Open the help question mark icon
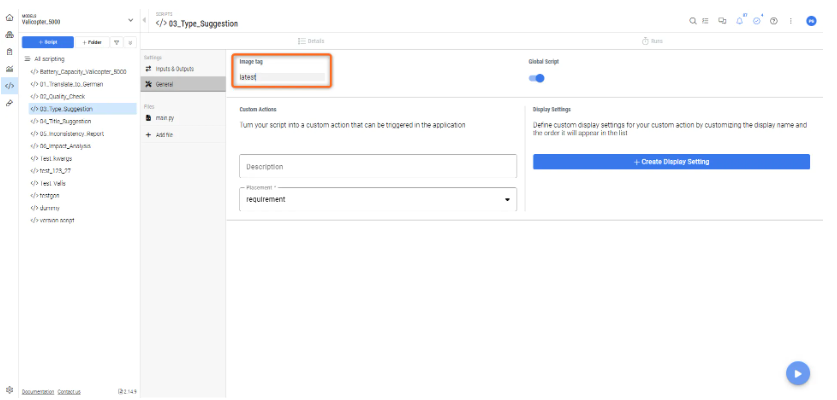The height and width of the screenshot is (400, 837). [774, 20]
